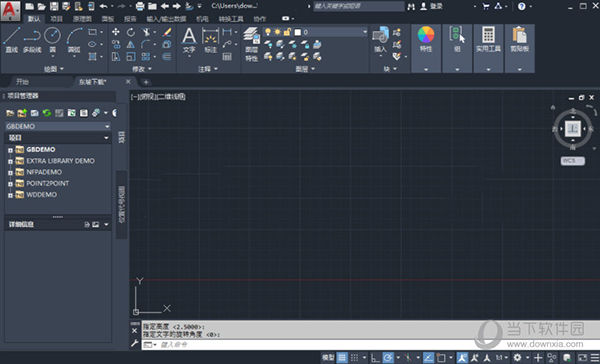Switch to the Reports (报告) ribbon tab

130,19
